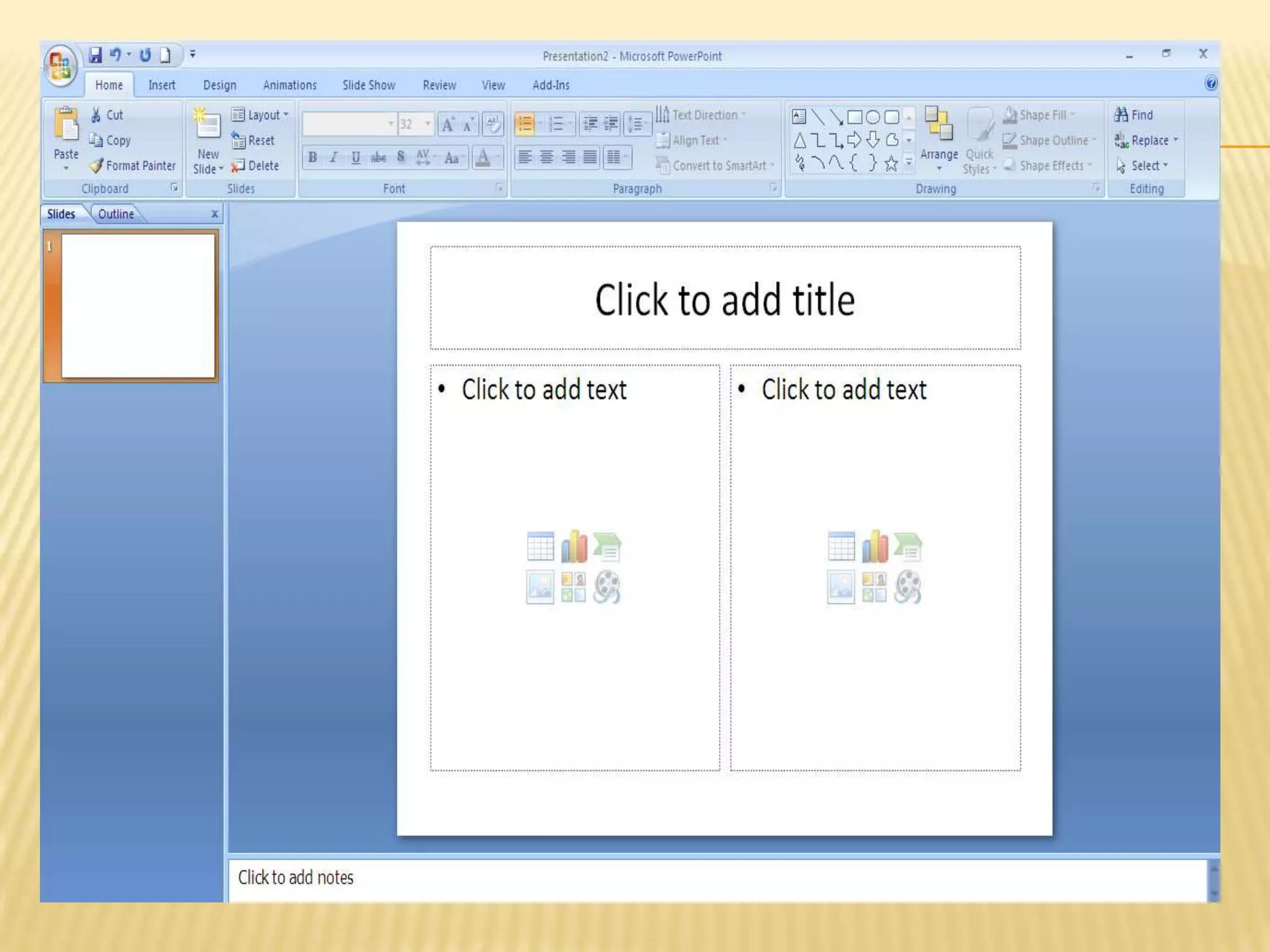
Task: Toggle Italic text formatting
Action: 334,157
